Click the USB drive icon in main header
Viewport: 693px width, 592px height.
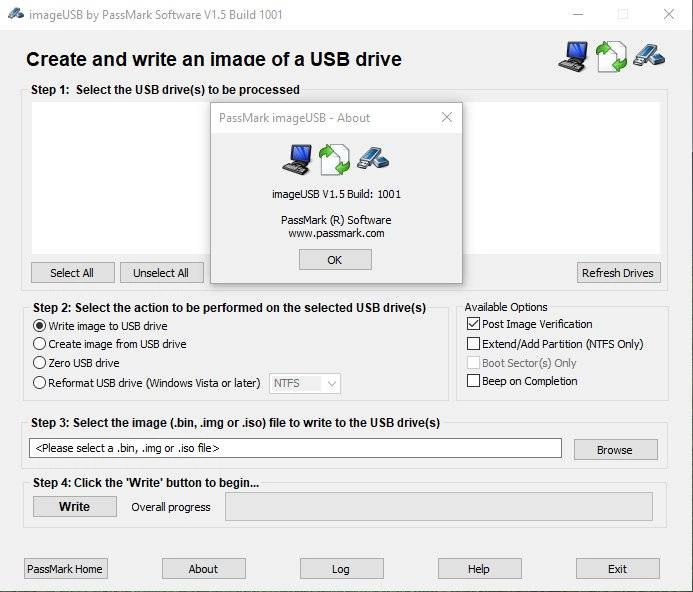(649, 55)
